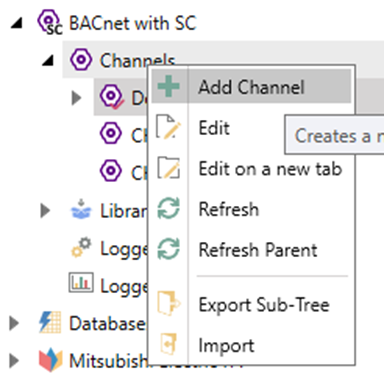This screenshot has height=377, width=384.
Task: Expand the Database tree node arrow
Action: click(x=14, y=323)
